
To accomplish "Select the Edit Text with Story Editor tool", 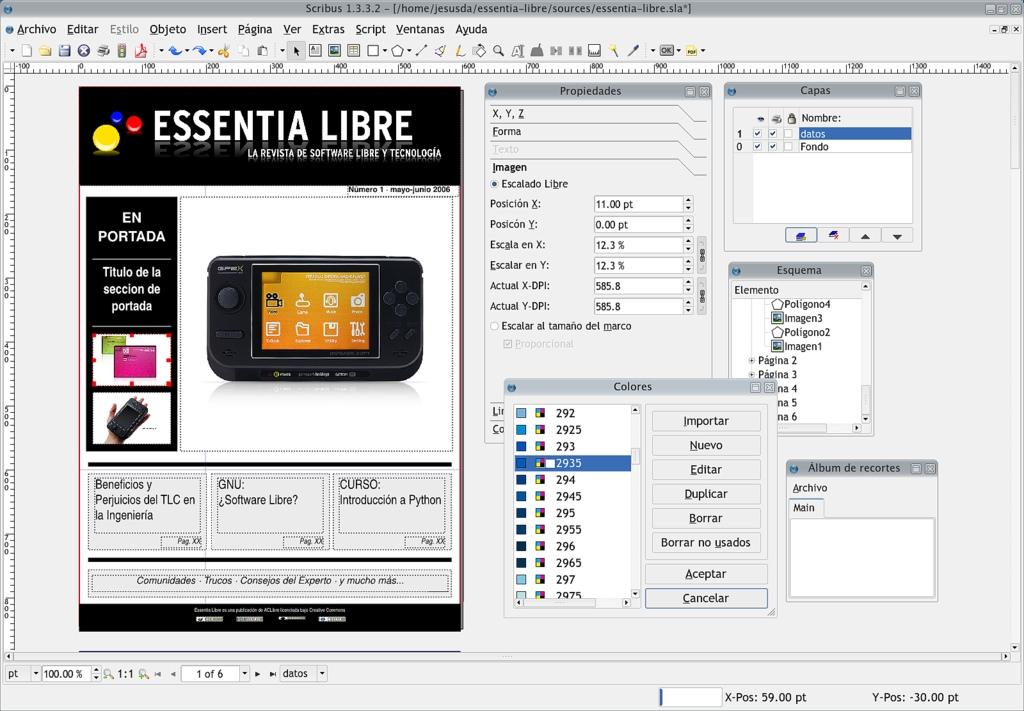I will click(536, 50).
